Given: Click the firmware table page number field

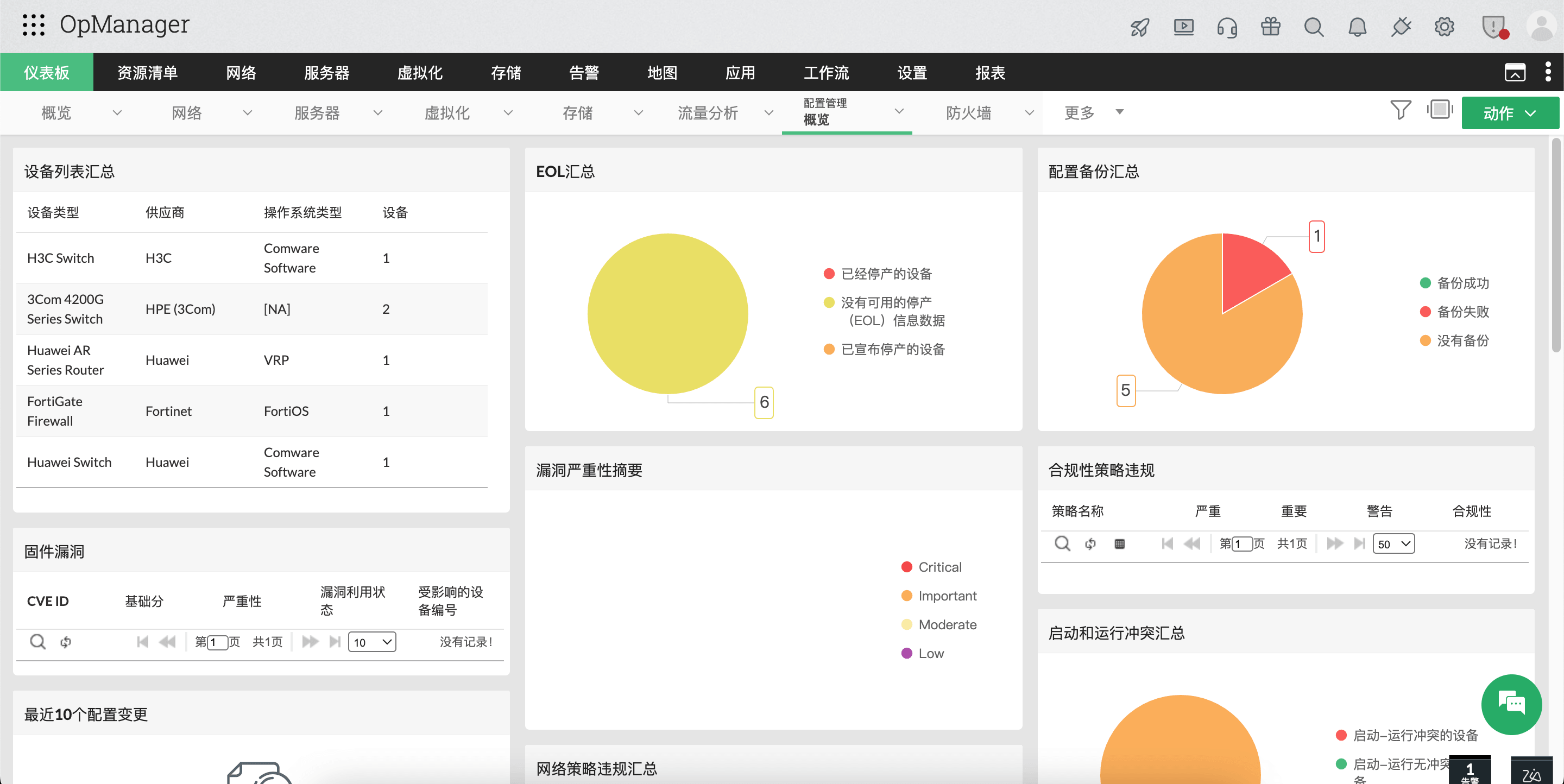Looking at the screenshot, I should pyautogui.click(x=217, y=642).
